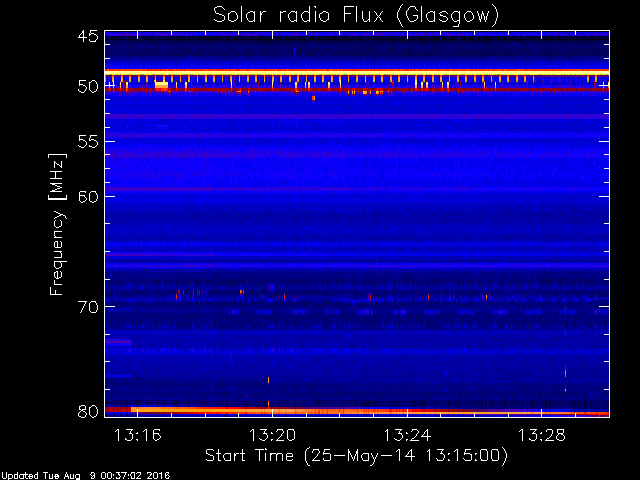
Task: Click the 13:24 time axis label
Action: [407, 436]
